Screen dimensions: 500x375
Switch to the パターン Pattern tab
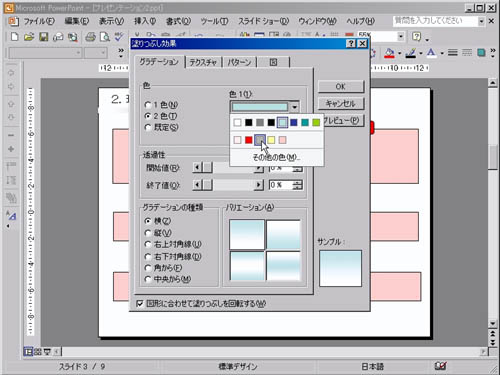click(239, 62)
